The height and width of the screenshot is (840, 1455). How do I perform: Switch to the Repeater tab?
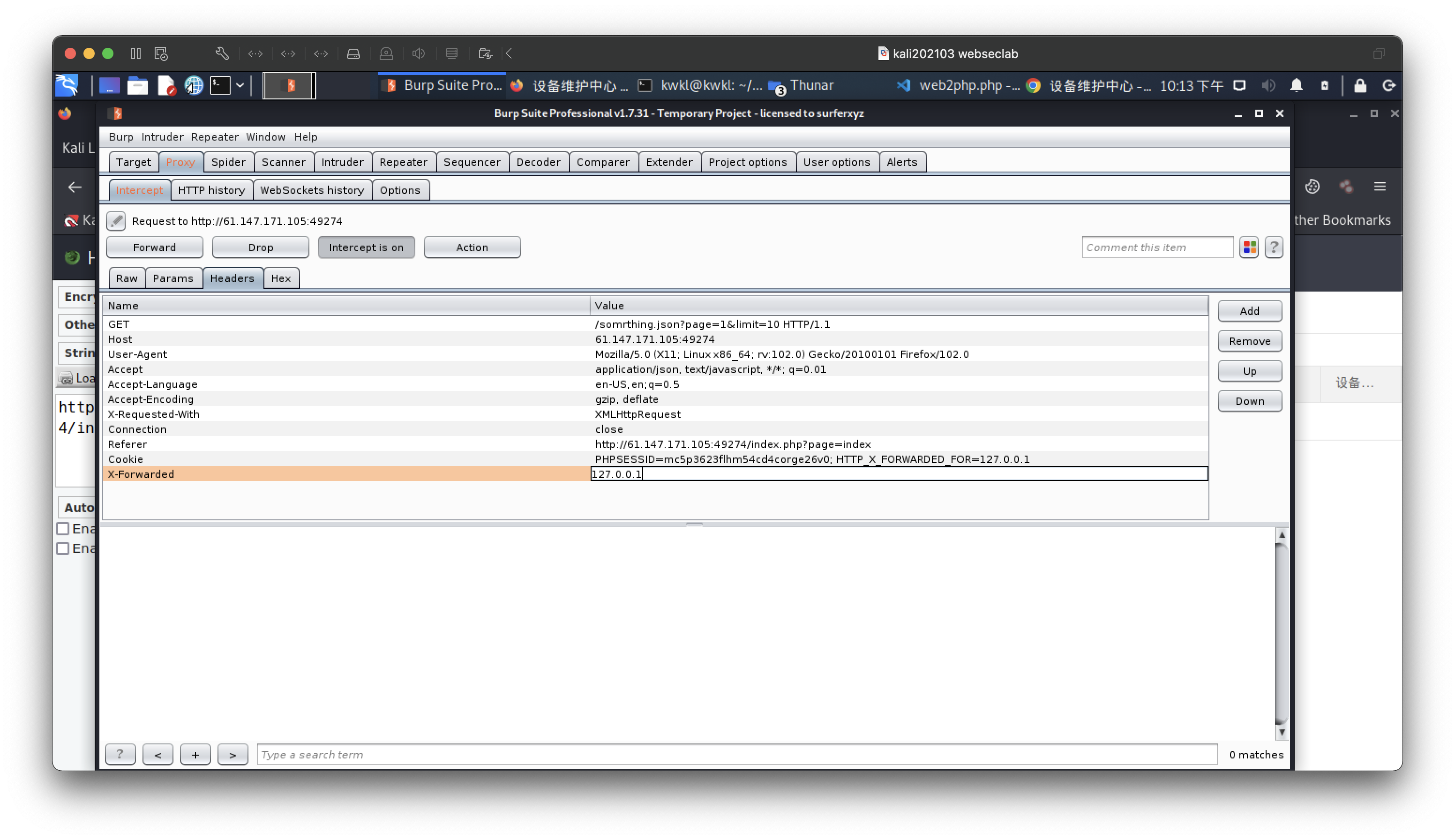(403, 162)
